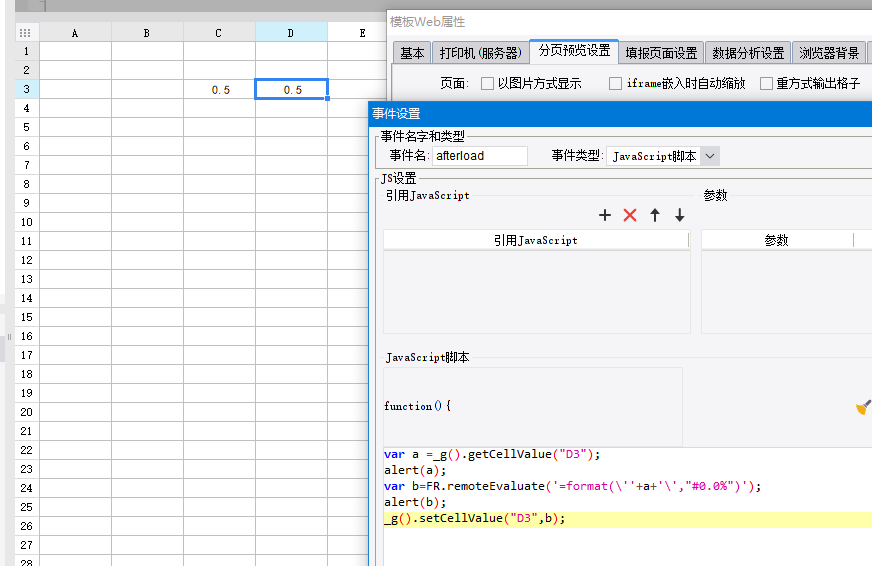
Task: Select cell C3 containing 0.5
Action: (220, 90)
